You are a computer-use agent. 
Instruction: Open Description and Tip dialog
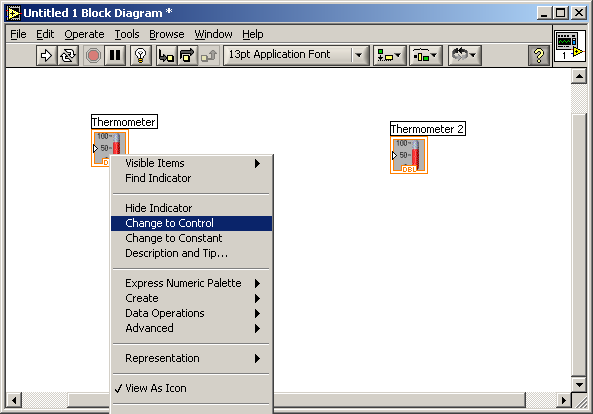pos(191,253)
